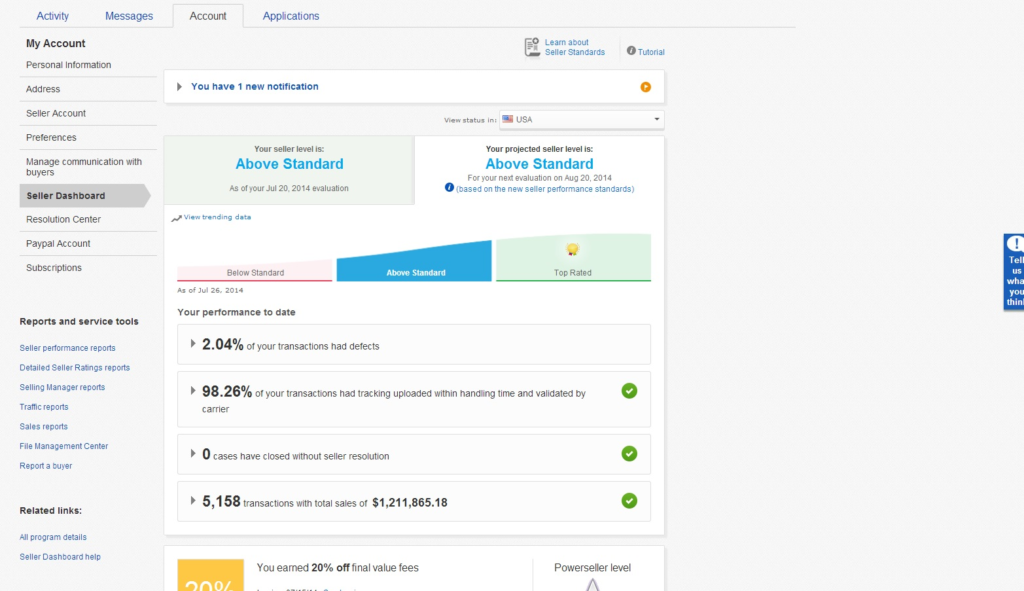The width and height of the screenshot is (1024, 591).
Task: Open Subscriptions in the sidebar
Action: pyautogui.click(x=54, y=268)
